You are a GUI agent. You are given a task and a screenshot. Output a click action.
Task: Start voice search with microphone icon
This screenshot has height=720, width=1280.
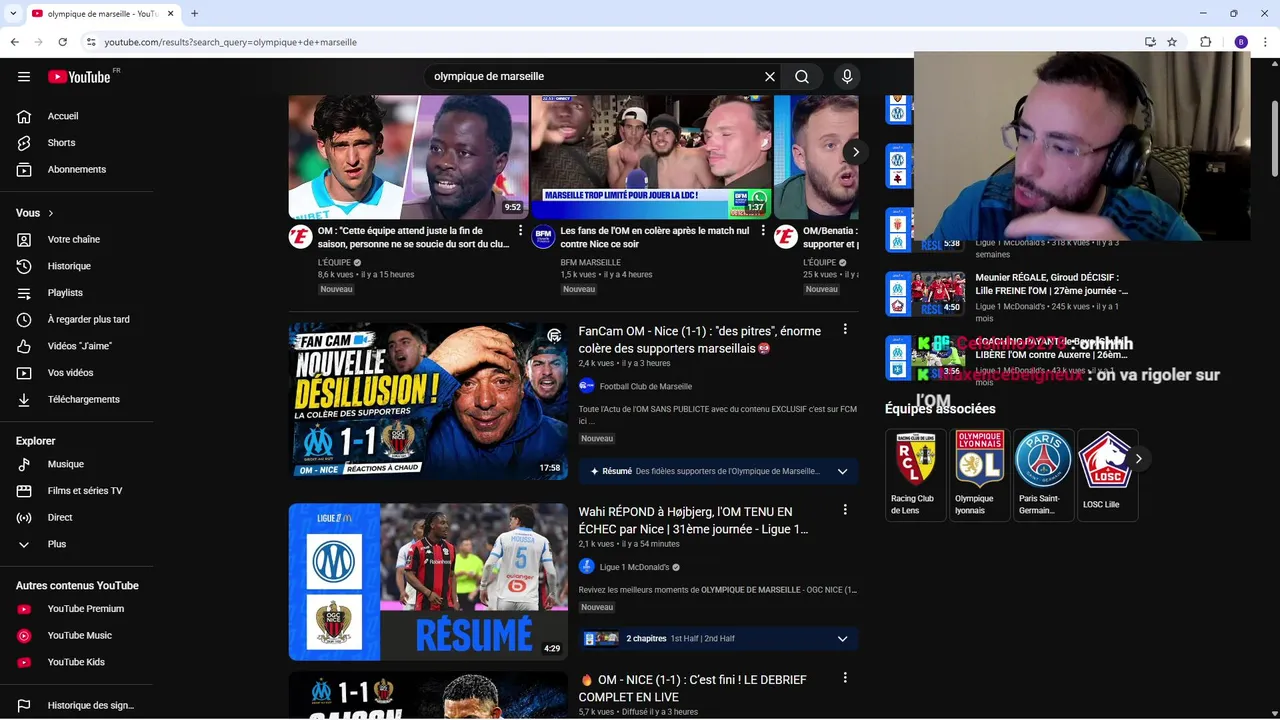pyautogui.click(x=847, y=77)
